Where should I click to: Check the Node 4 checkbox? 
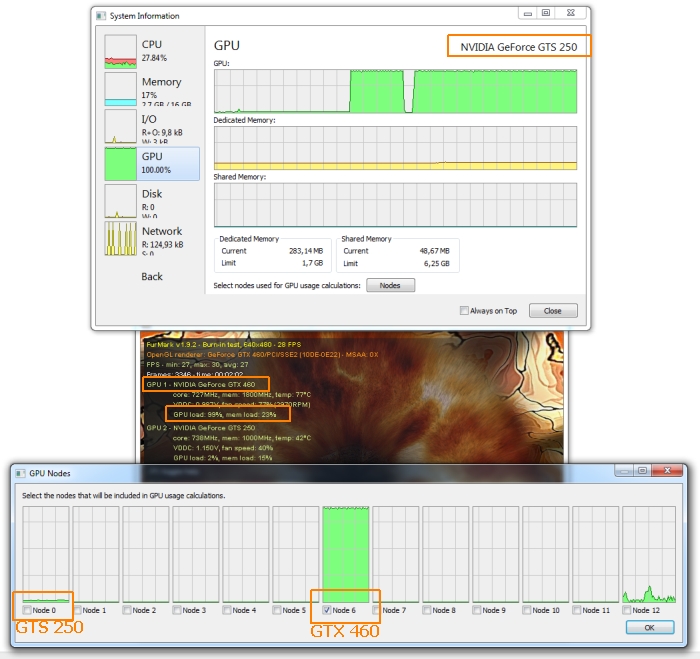tap(227, 609)
